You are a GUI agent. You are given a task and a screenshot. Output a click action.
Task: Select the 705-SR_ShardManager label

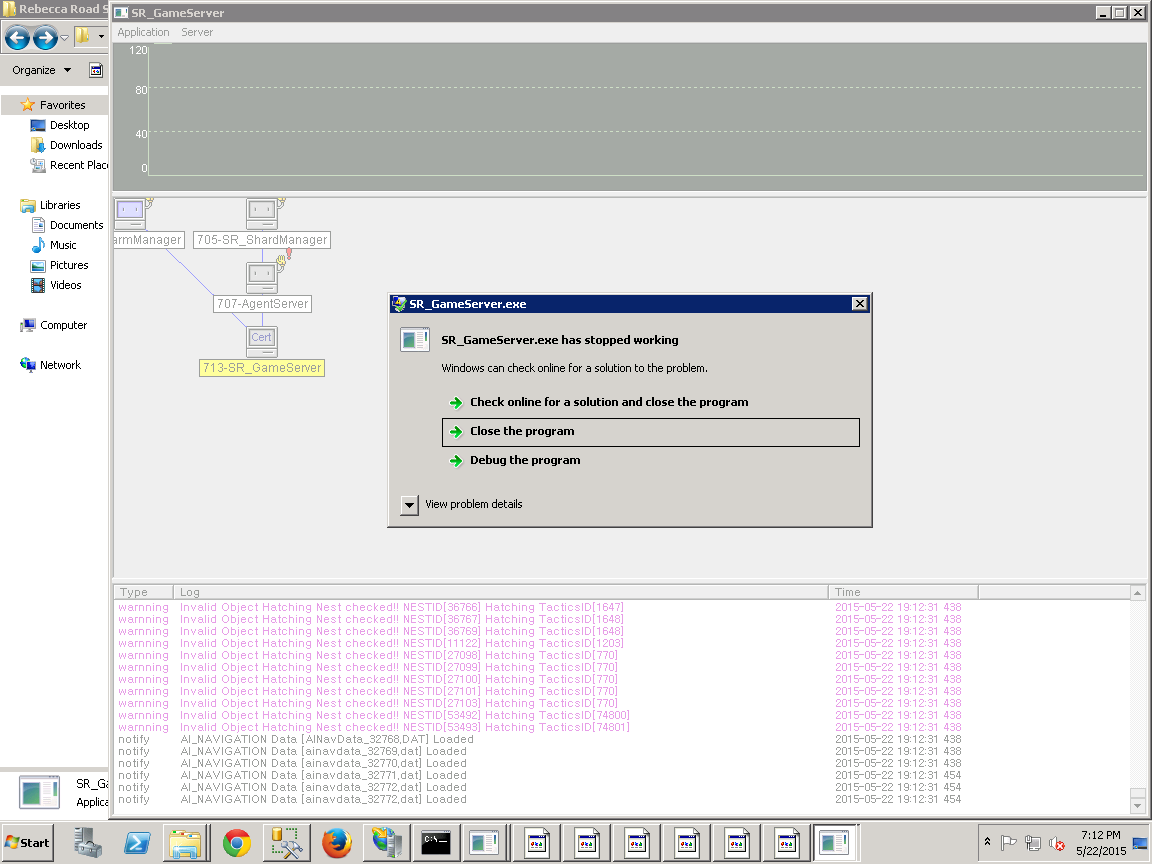[x=262, y=240]
